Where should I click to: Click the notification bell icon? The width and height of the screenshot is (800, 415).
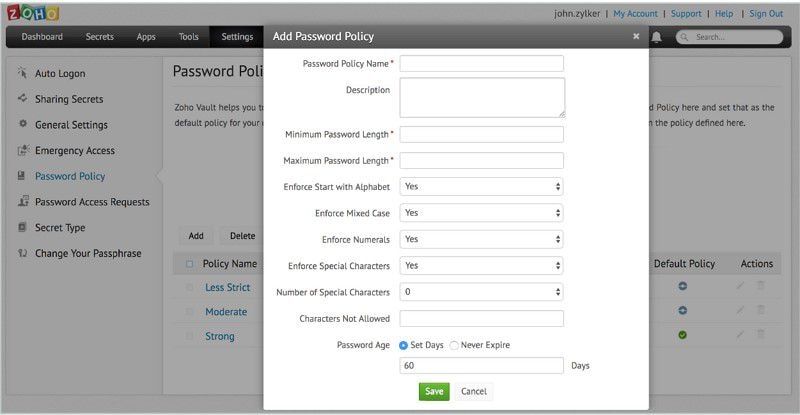point(657,37)
